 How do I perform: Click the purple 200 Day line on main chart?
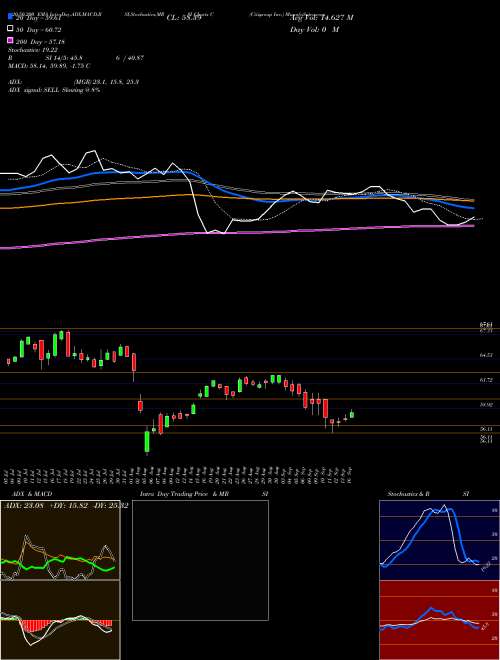coord(237,232)
